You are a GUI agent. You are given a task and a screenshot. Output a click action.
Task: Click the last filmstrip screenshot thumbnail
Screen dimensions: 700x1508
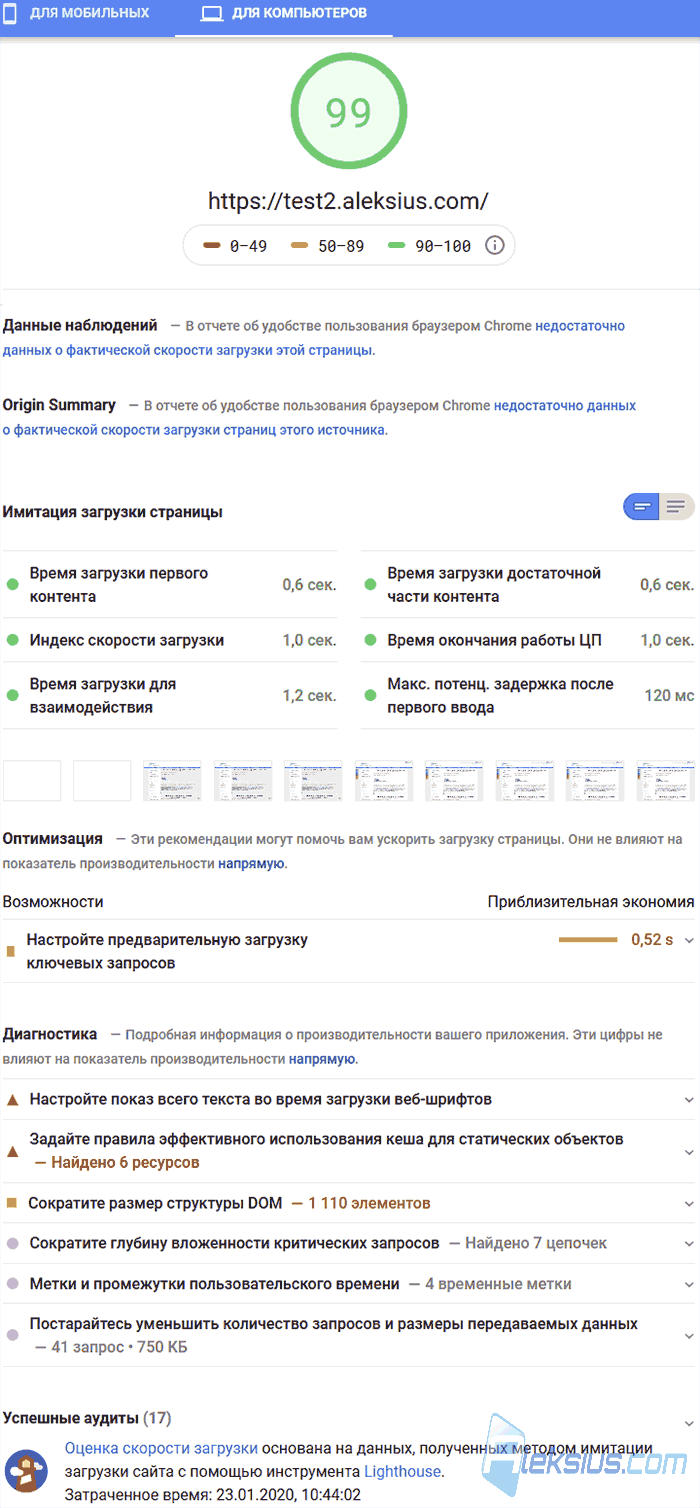[666, 781]
